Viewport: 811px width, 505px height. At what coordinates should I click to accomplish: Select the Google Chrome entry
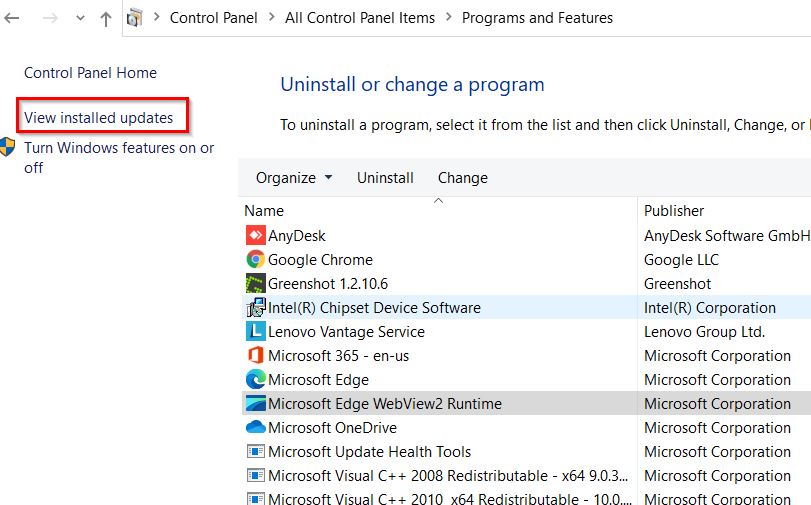coord(320,259)
